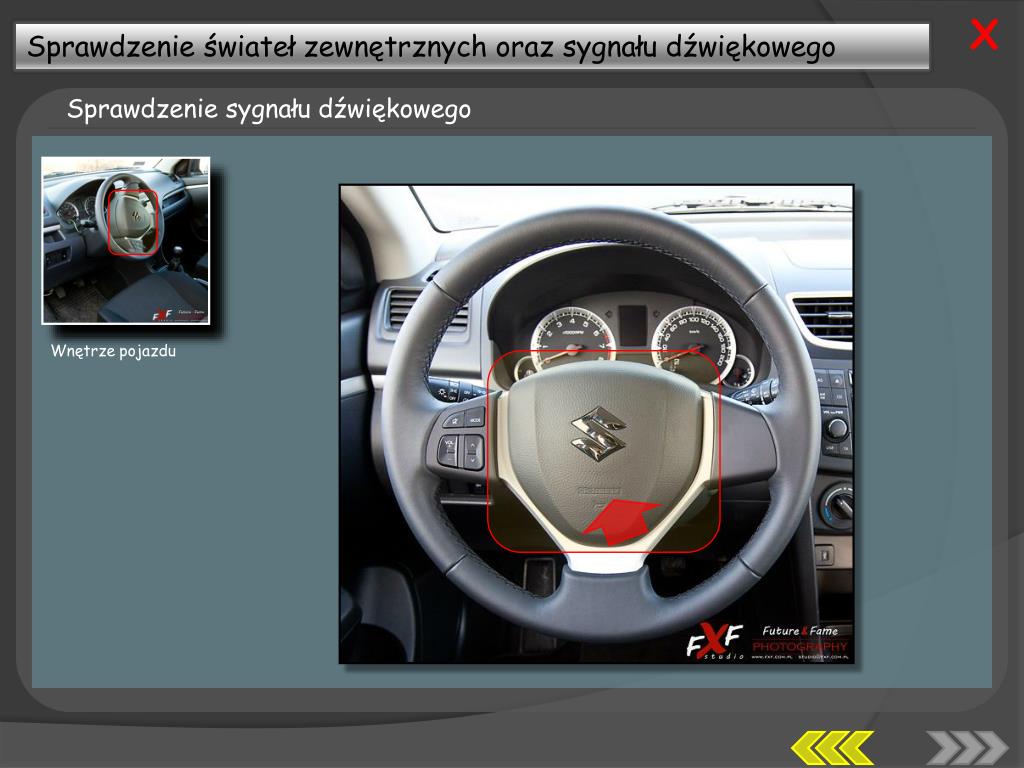Go back using the yellow arrows
Viewport: 1024px width, 768px height.
tap(832, 747)
